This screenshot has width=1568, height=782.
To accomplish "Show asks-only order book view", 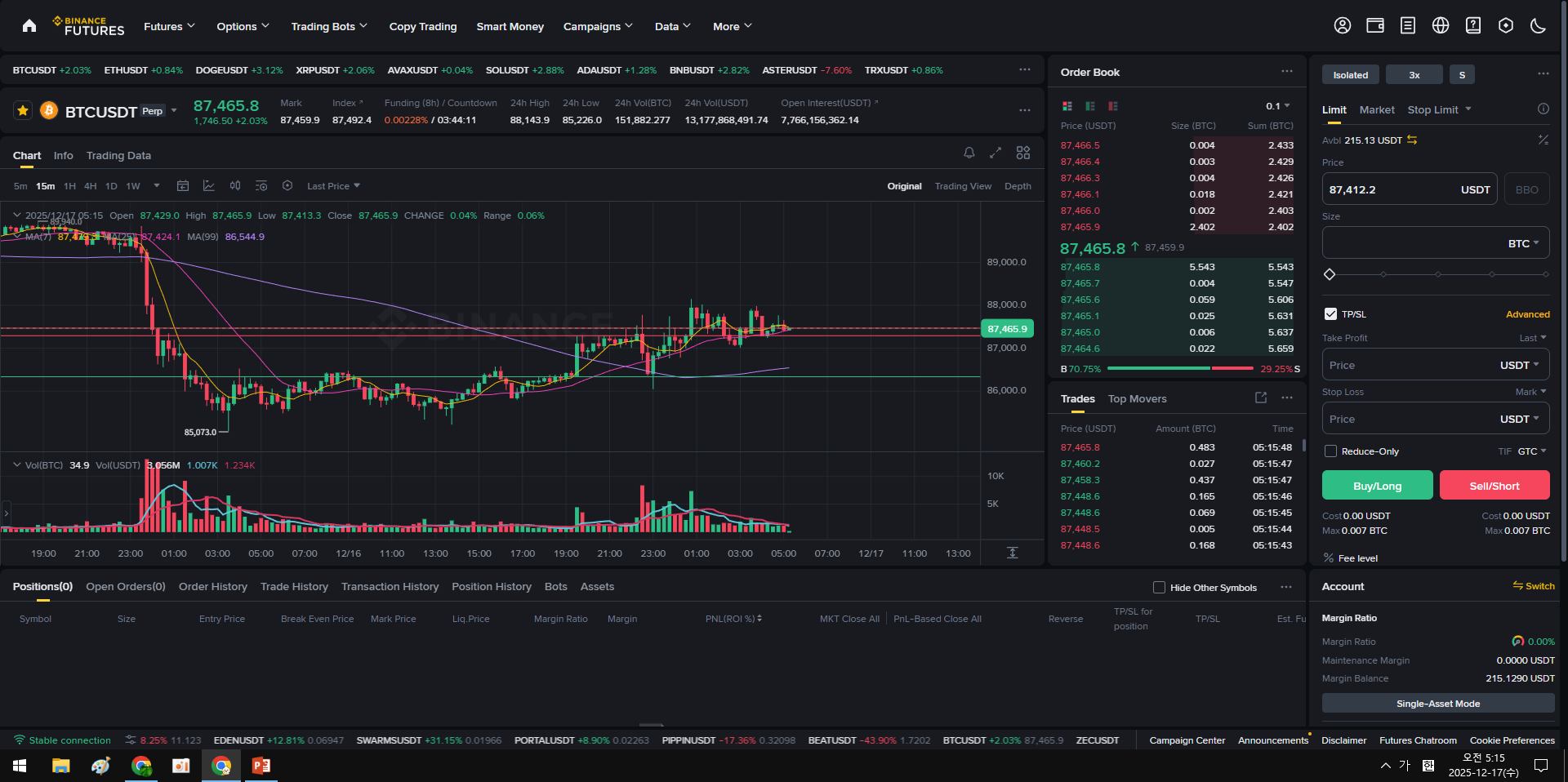I will (1113, 106).
